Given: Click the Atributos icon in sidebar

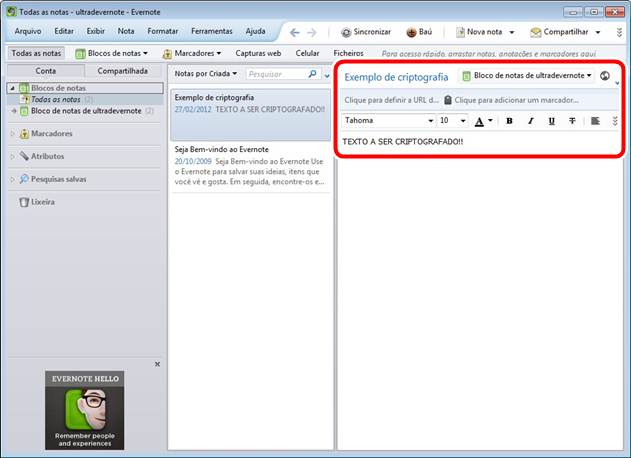Looking at the screenshot, I should click(24, 156).
